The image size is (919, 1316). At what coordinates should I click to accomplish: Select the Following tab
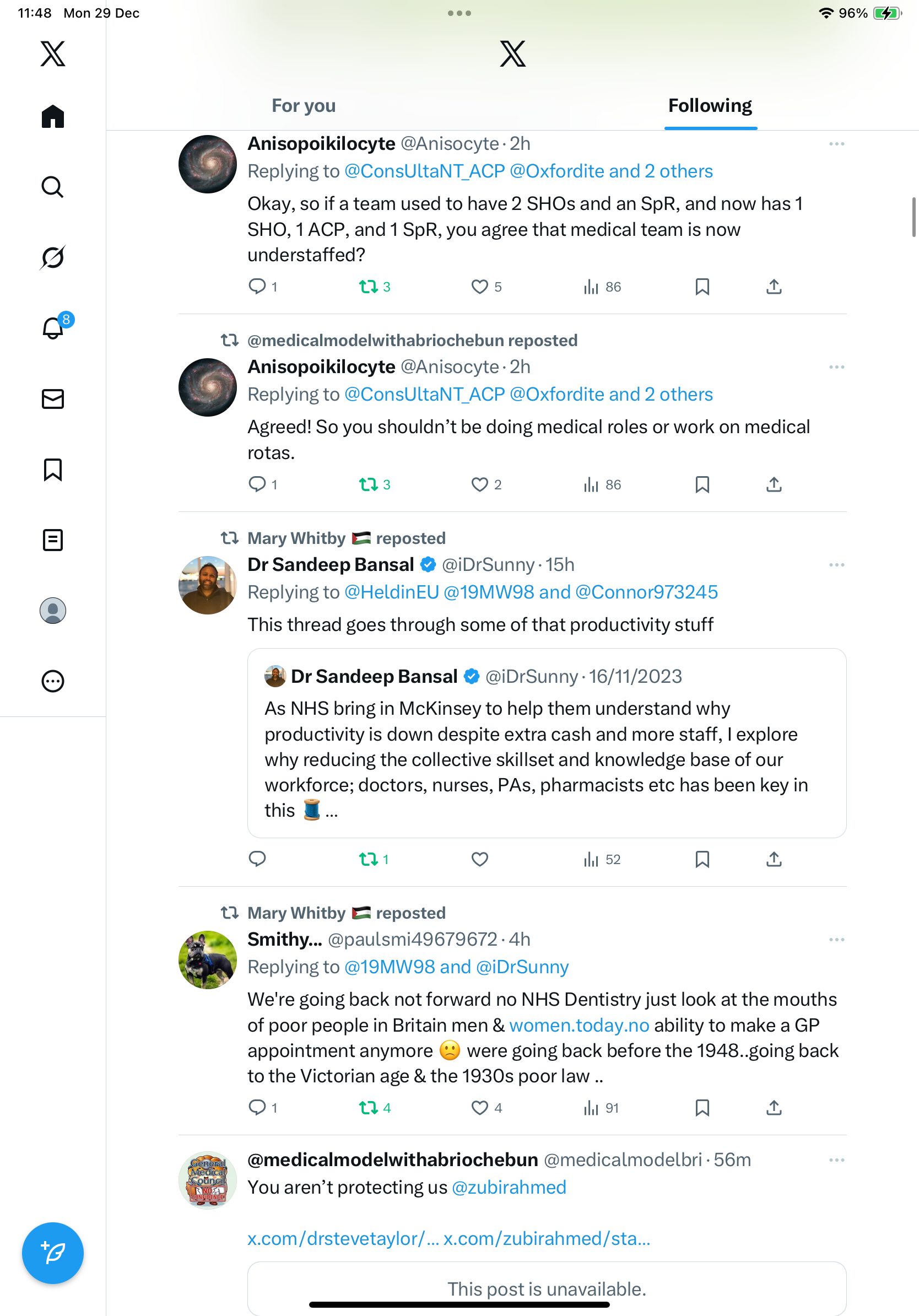click(710, 105)
